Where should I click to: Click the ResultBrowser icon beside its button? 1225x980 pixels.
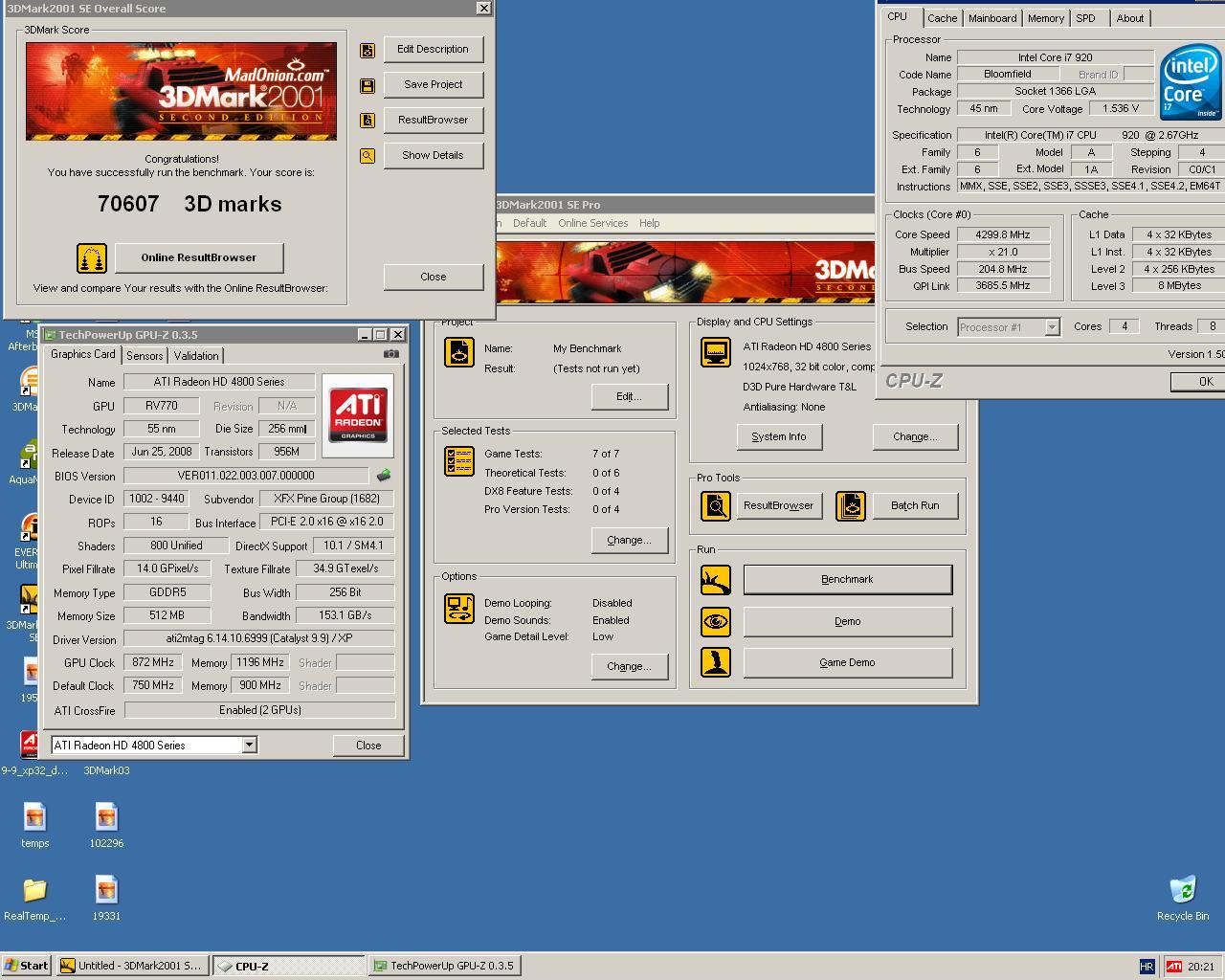pos(367,121)
